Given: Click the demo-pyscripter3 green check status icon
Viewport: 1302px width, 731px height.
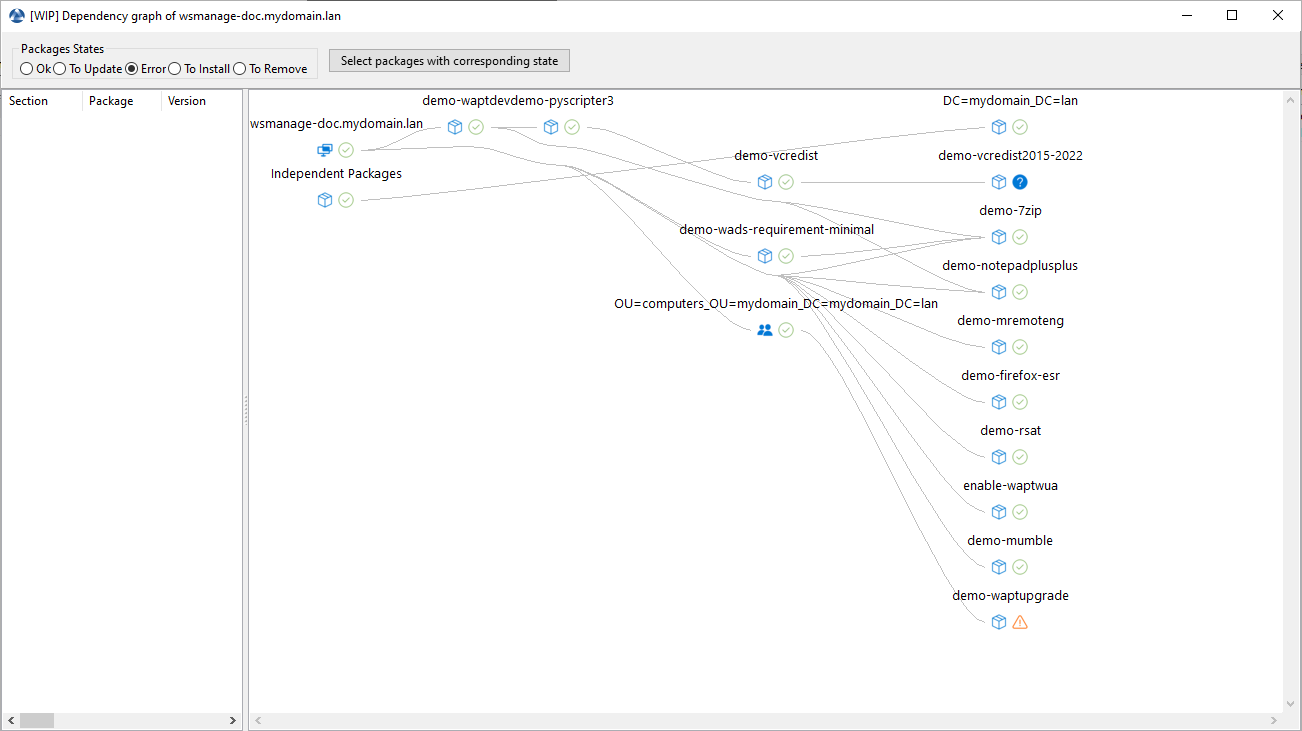Looking at the screenshot, I should tap(572, 127).
